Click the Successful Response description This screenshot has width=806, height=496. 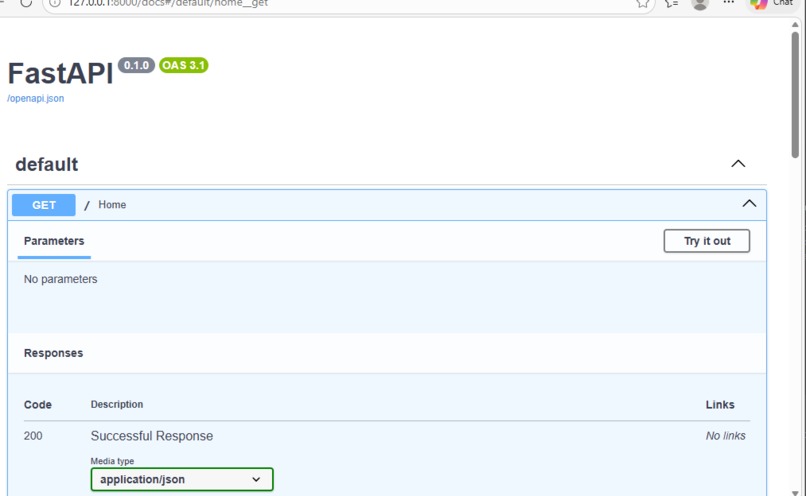pyautogui.click(x=152, y=436)
